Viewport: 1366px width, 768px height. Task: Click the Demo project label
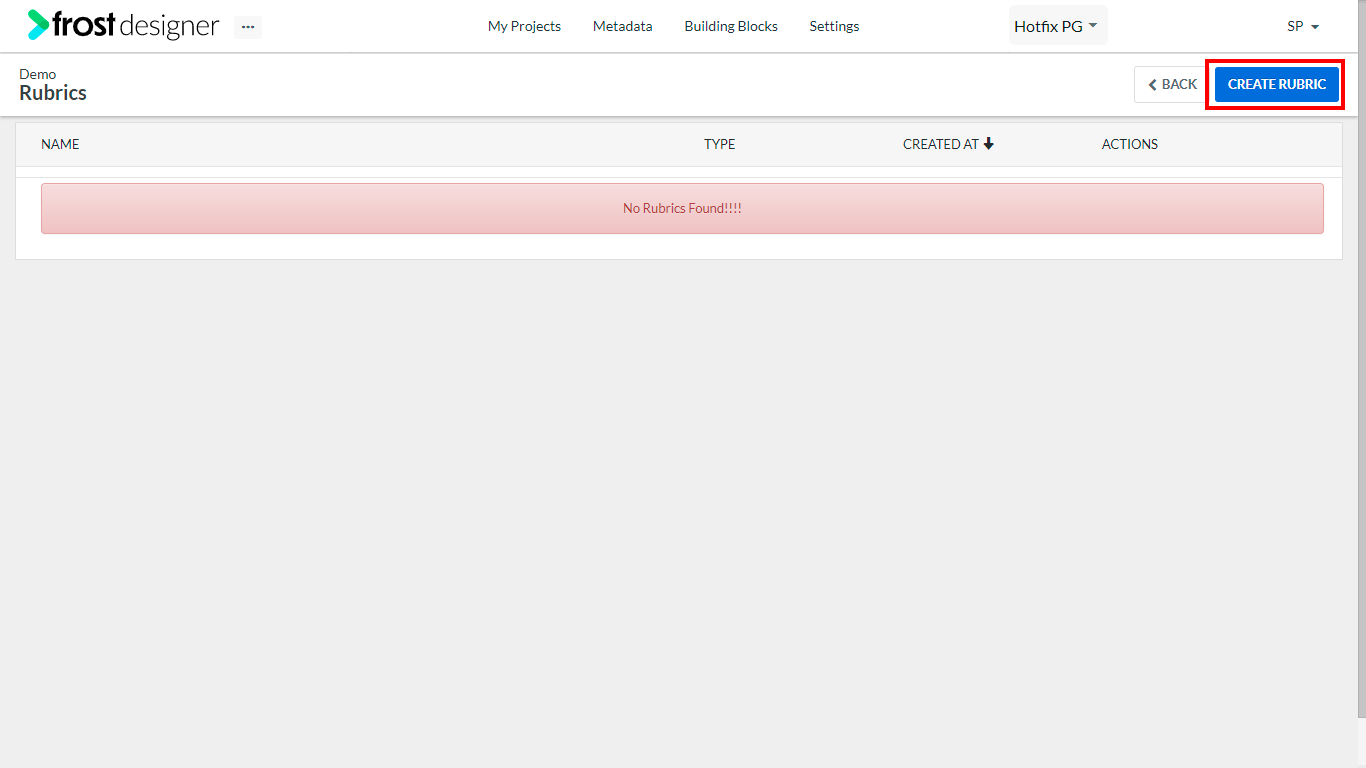tap(38, 74)
